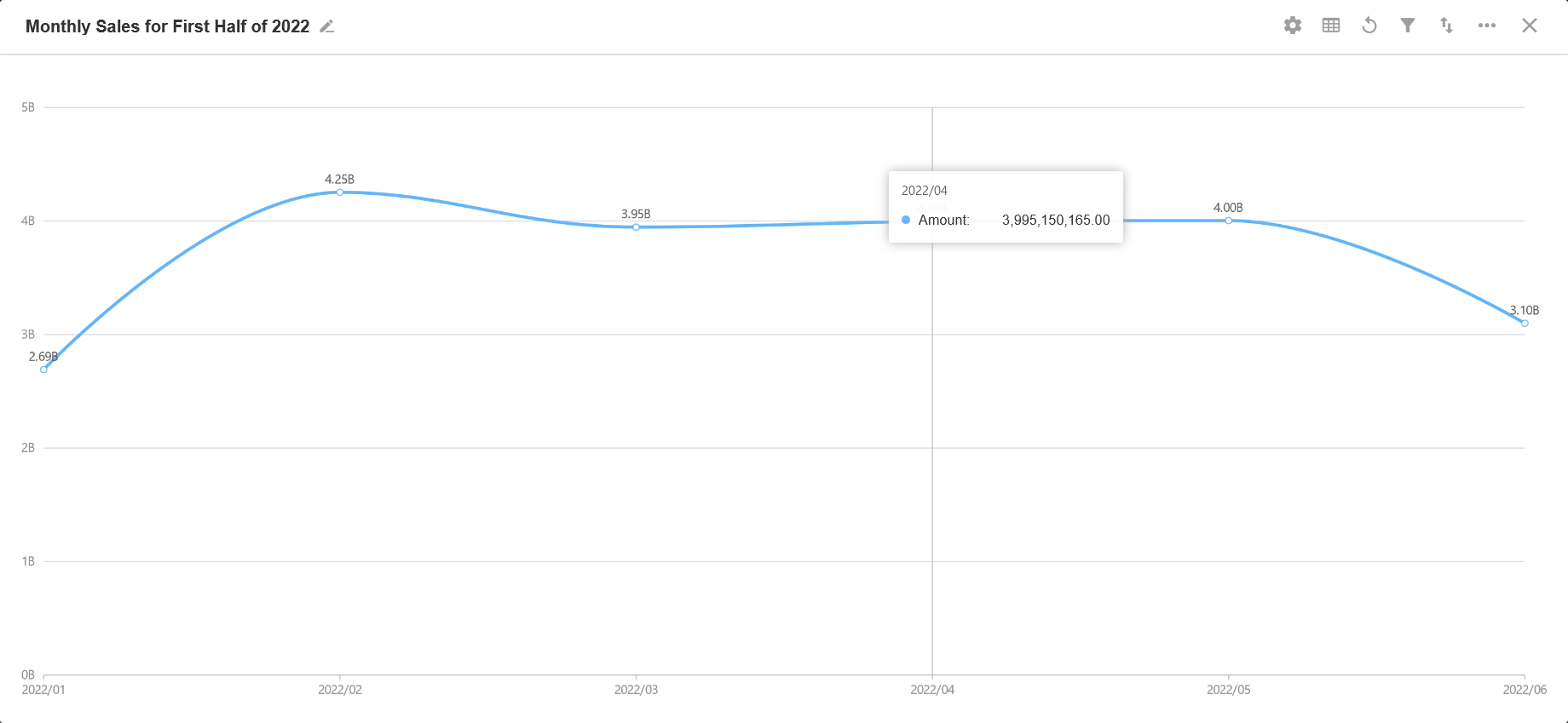Click the blue Amount legend dot in tooltip
This screenshot has width=1568, height=723.
[x=906, y=220]
